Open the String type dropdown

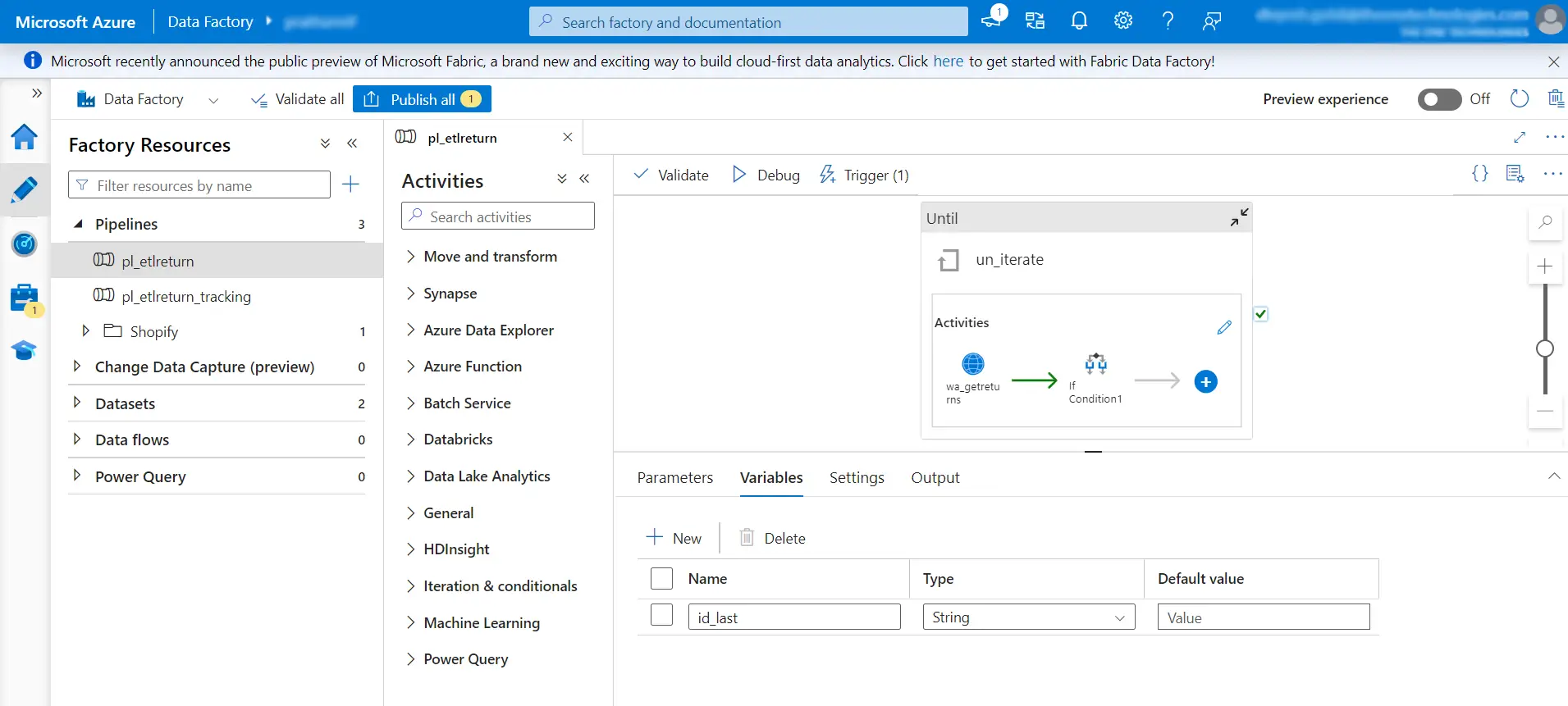pos(1029,617)
